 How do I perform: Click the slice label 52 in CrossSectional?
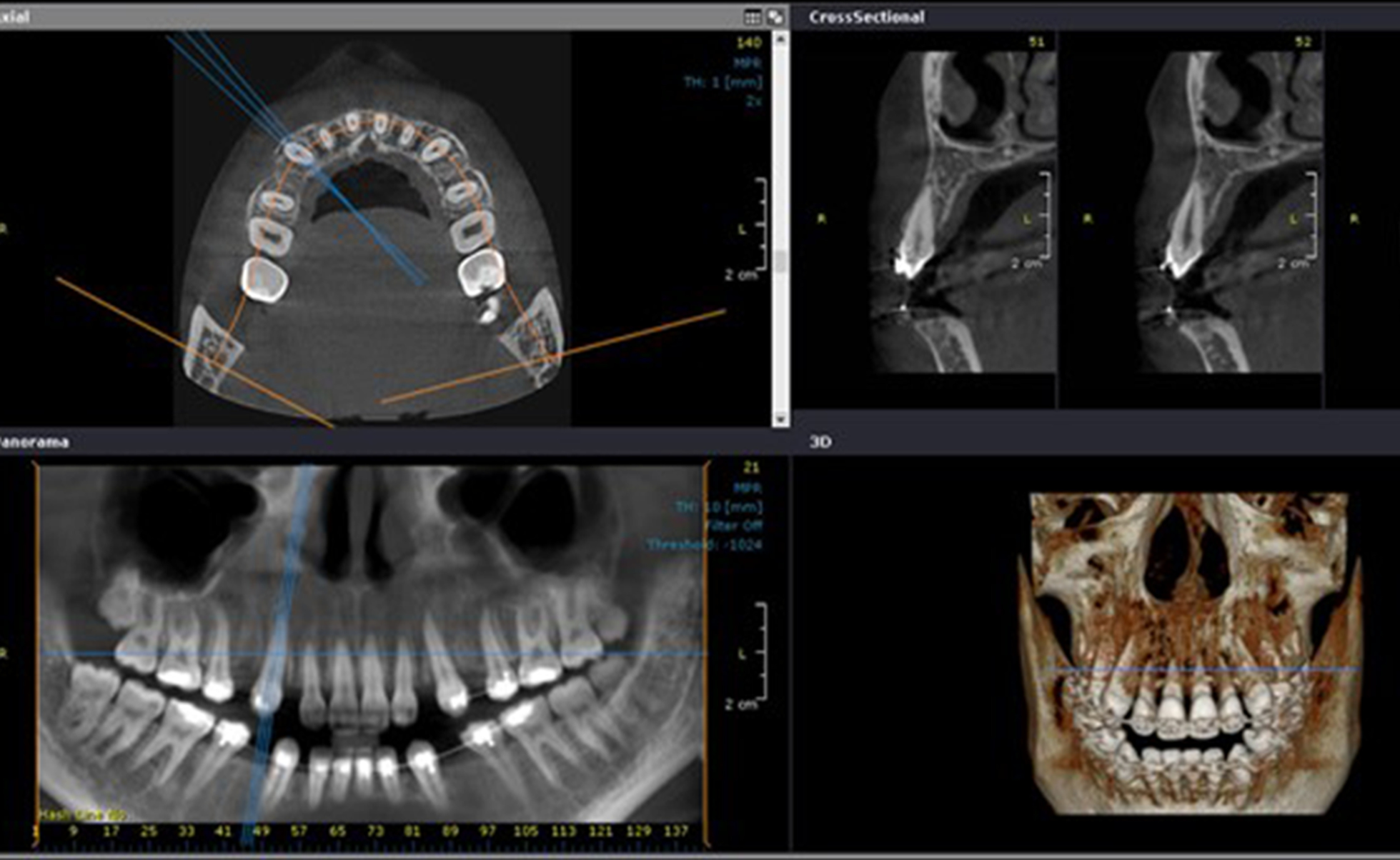pos(1304,42)
